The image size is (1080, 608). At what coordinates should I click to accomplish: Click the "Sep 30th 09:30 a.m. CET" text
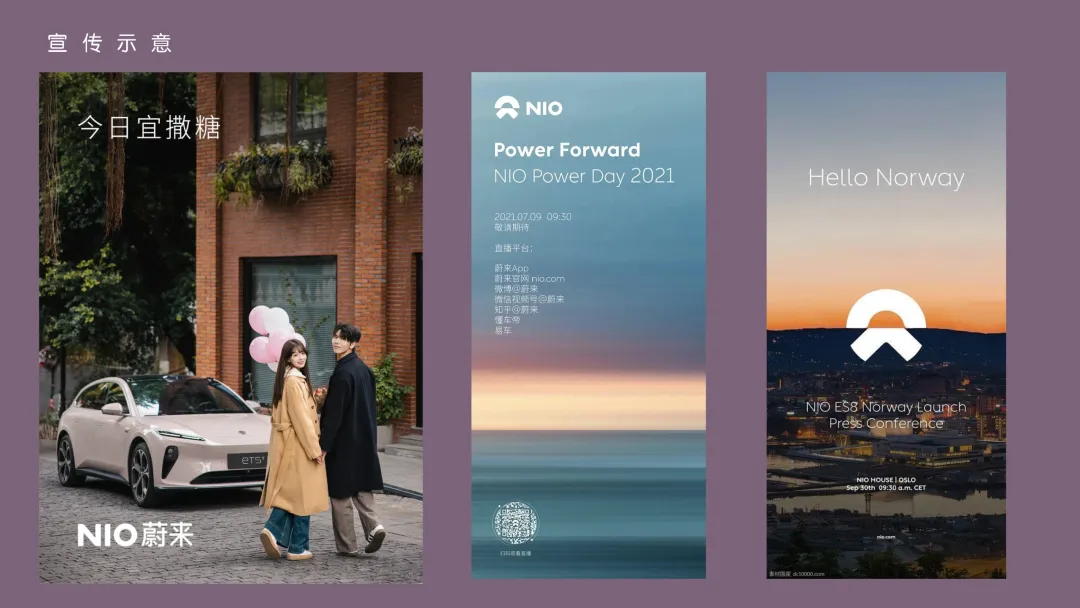click(x=886, y=488)
